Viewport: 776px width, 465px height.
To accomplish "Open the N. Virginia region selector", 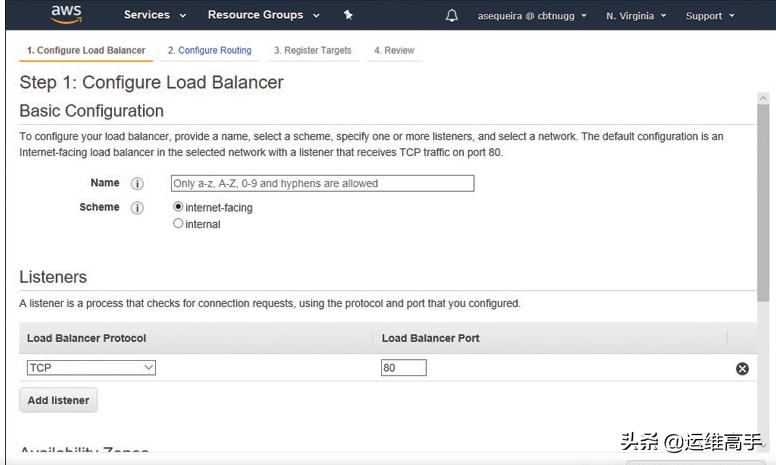I will [x=637, y=16].
